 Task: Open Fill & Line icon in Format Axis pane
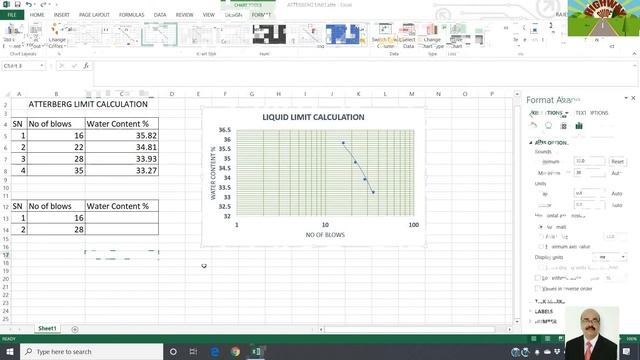[533, 126]
